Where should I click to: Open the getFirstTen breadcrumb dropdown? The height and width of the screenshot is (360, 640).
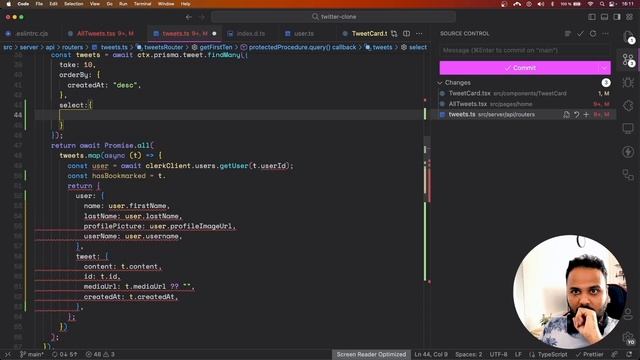(x=212, y=47)
